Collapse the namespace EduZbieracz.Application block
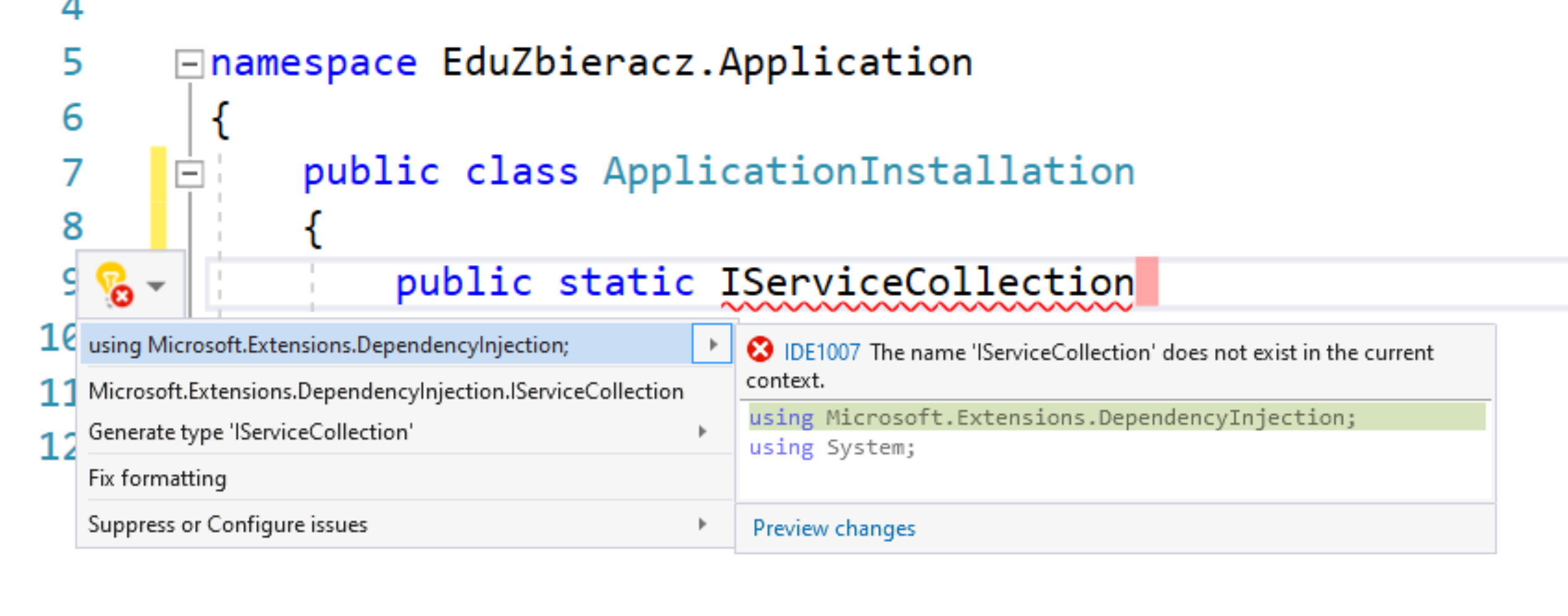1568x616 pixels. (189, 64)
